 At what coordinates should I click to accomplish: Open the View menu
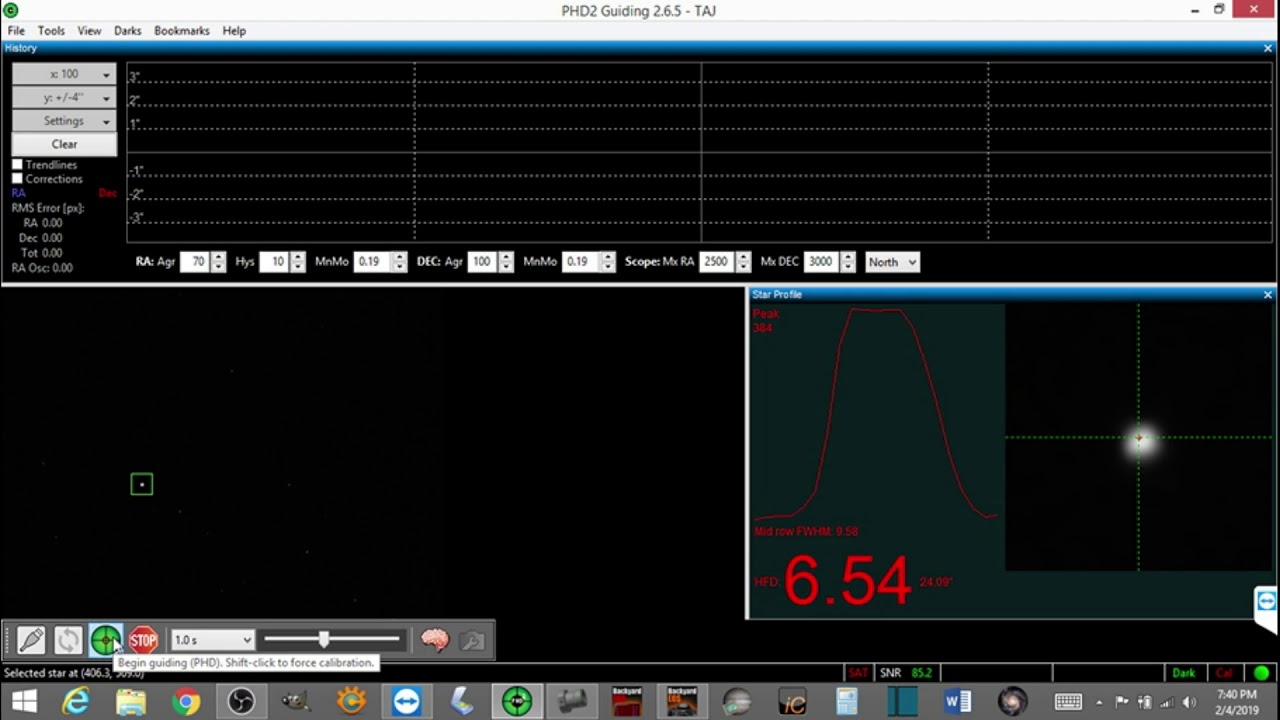(89, 31)
